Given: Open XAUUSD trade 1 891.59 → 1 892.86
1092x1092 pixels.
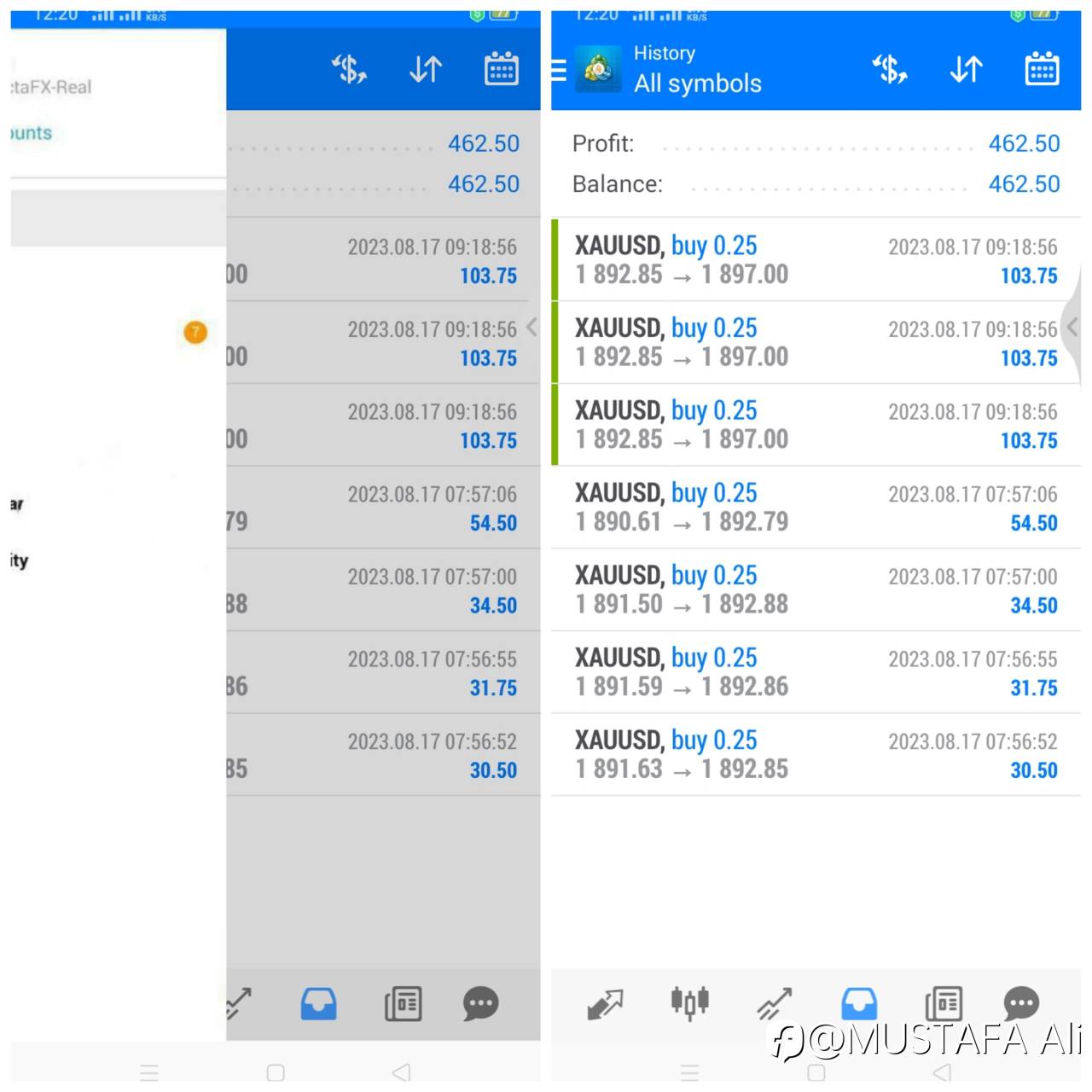Looking at the screenshot, I should coord(816,672).
